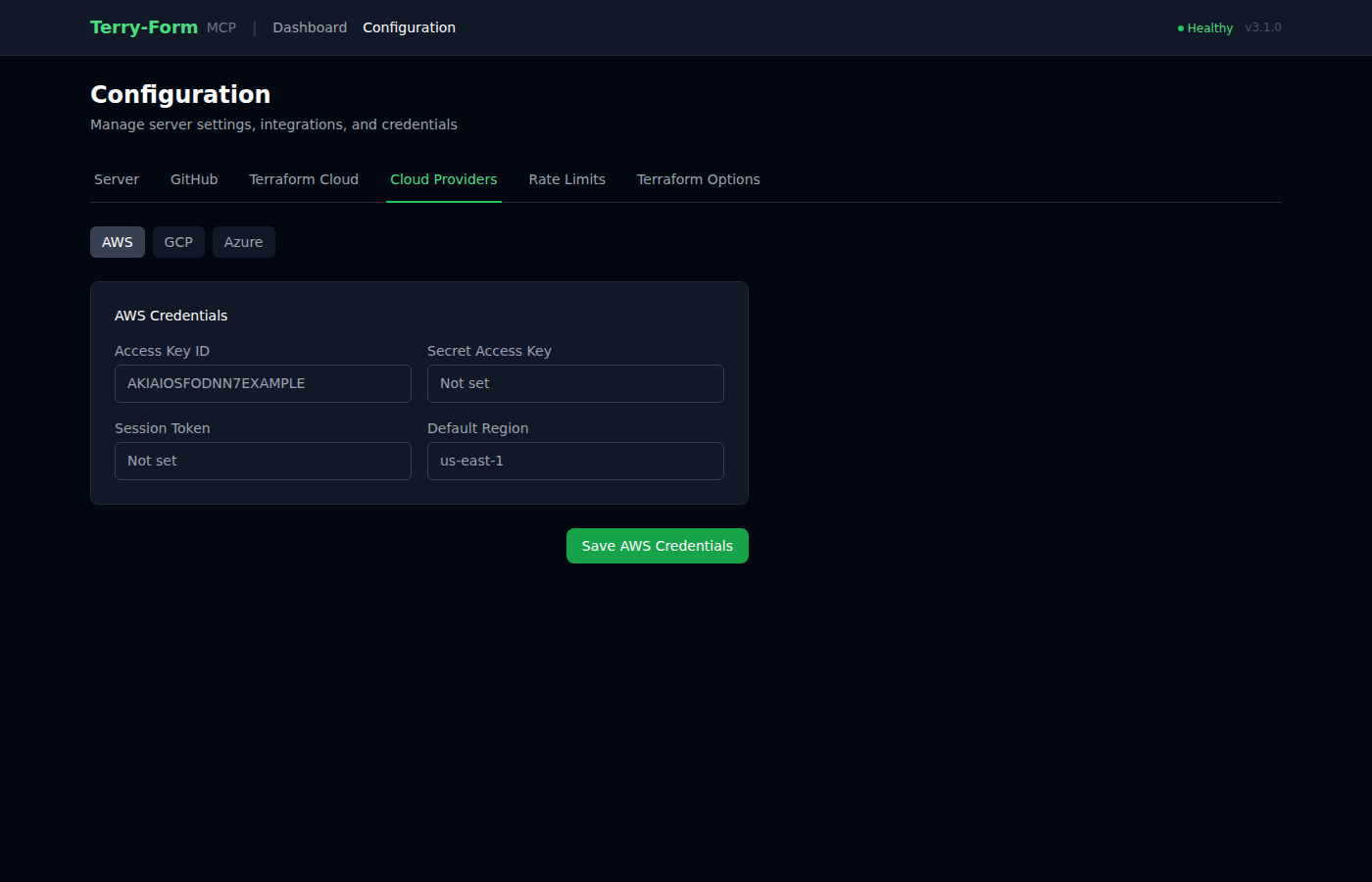Switch to the GitHub tab

point(194,179)
